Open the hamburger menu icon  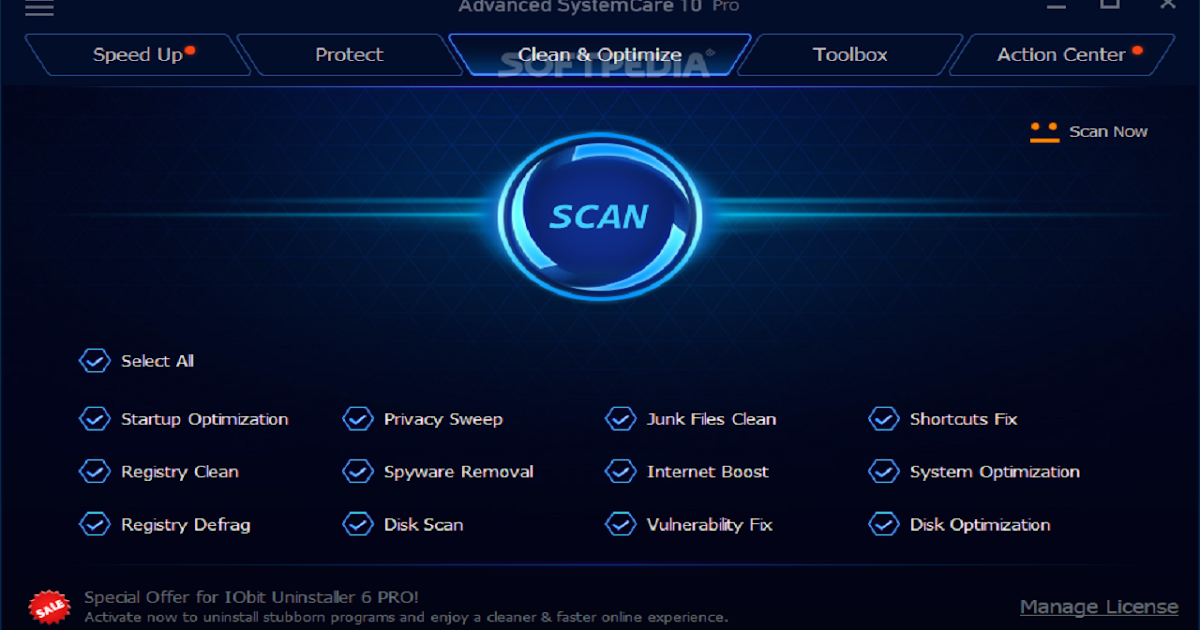pyautogui.click(x=39, y=8)
